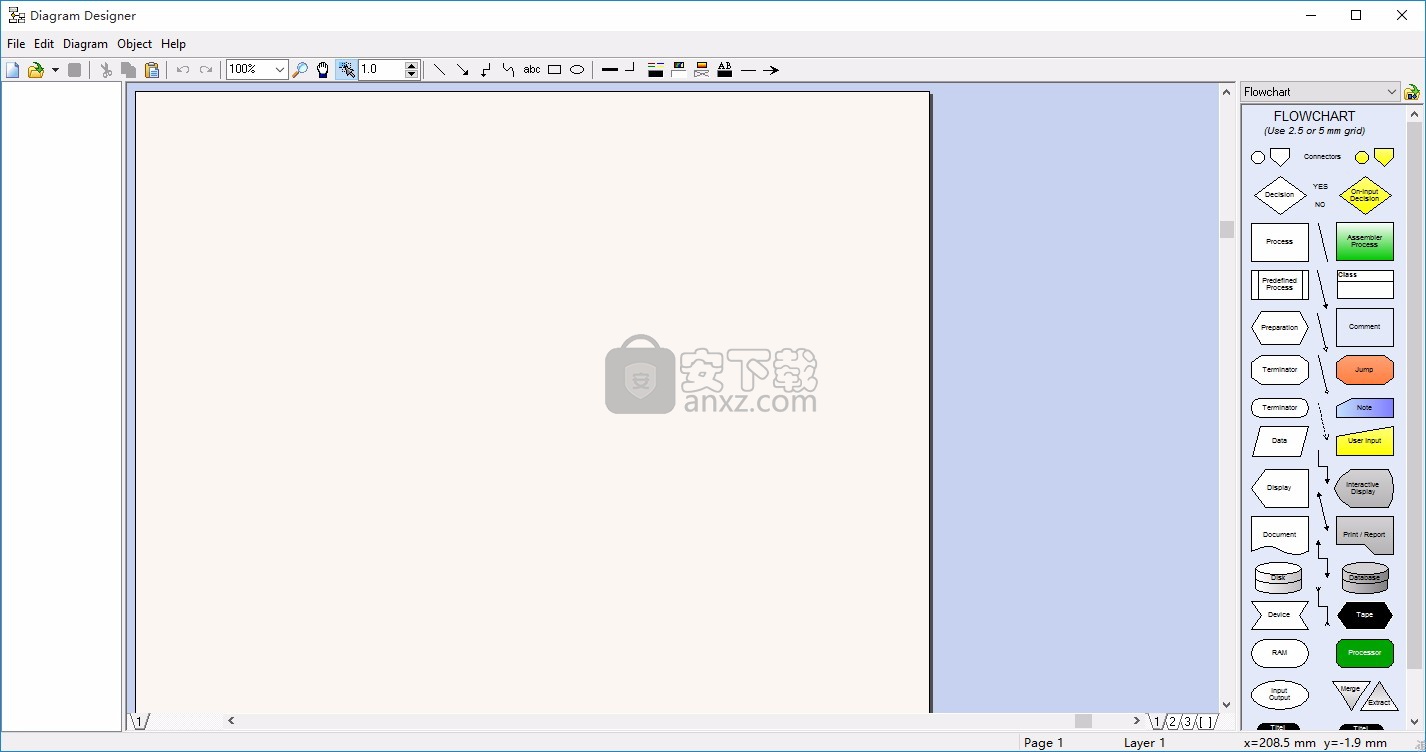The width and height of the screenshot is (1426, 752).
Task: Select the hand pan tool
Action: pyautogui.click(x=323, y=70)
